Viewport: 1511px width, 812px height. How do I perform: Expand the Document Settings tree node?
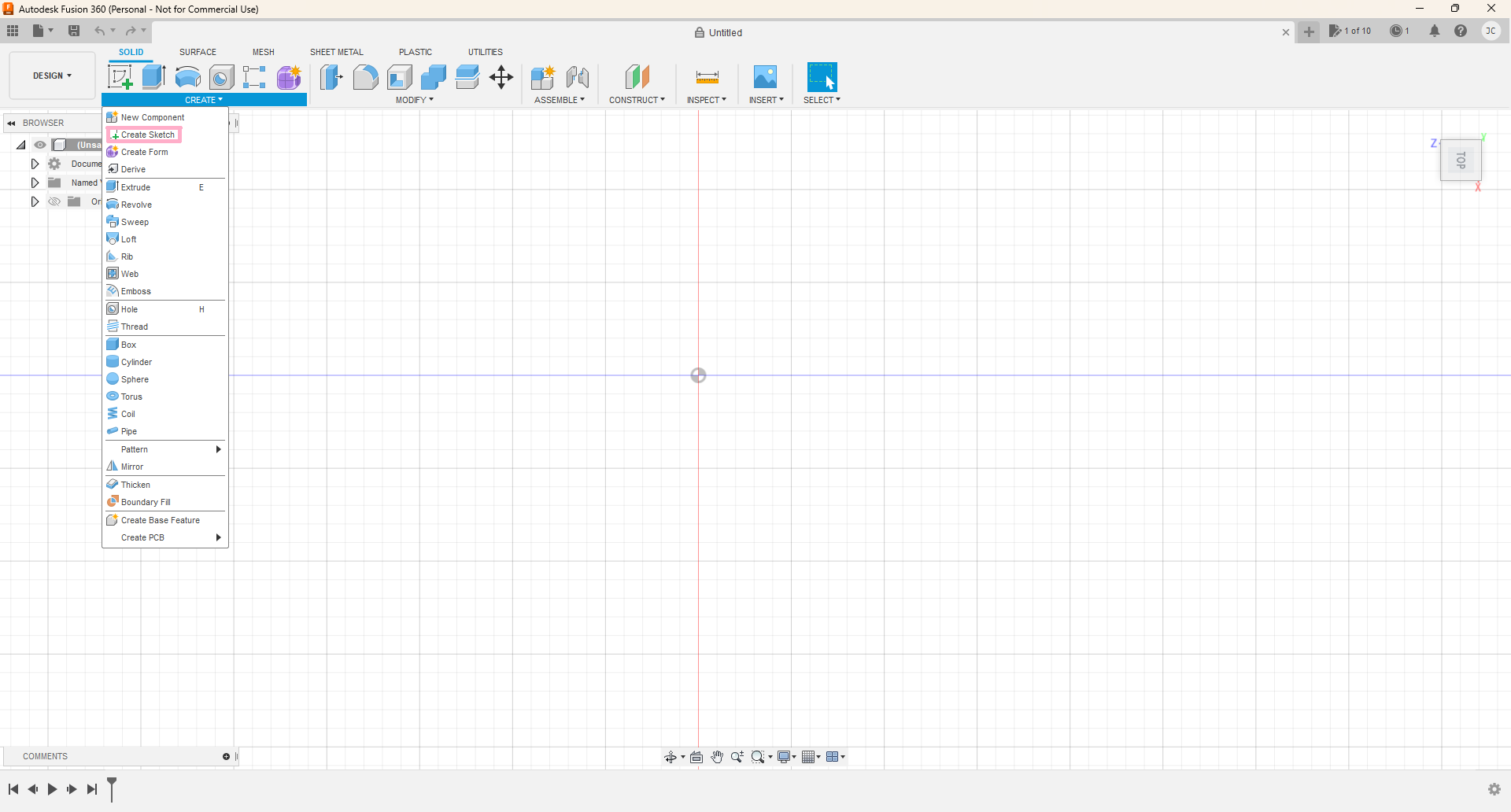tap(35, 164)
